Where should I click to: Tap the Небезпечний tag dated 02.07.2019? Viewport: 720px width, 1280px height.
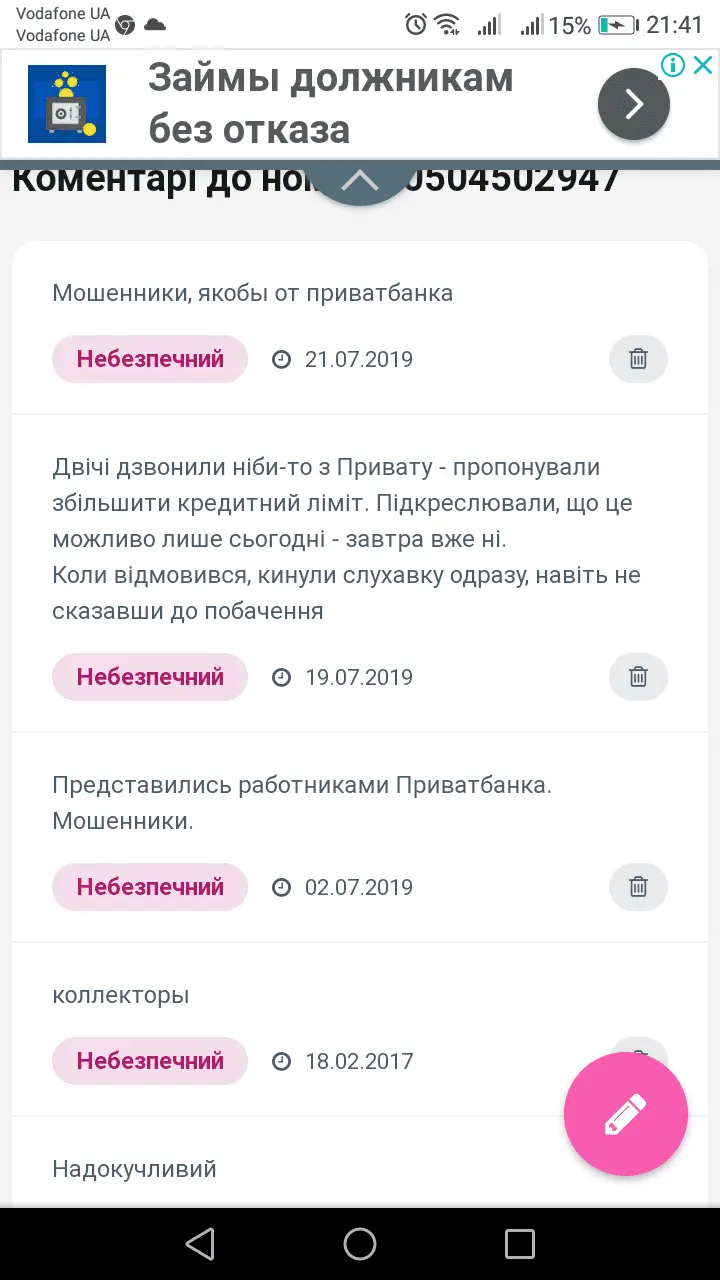pos(150,887)
